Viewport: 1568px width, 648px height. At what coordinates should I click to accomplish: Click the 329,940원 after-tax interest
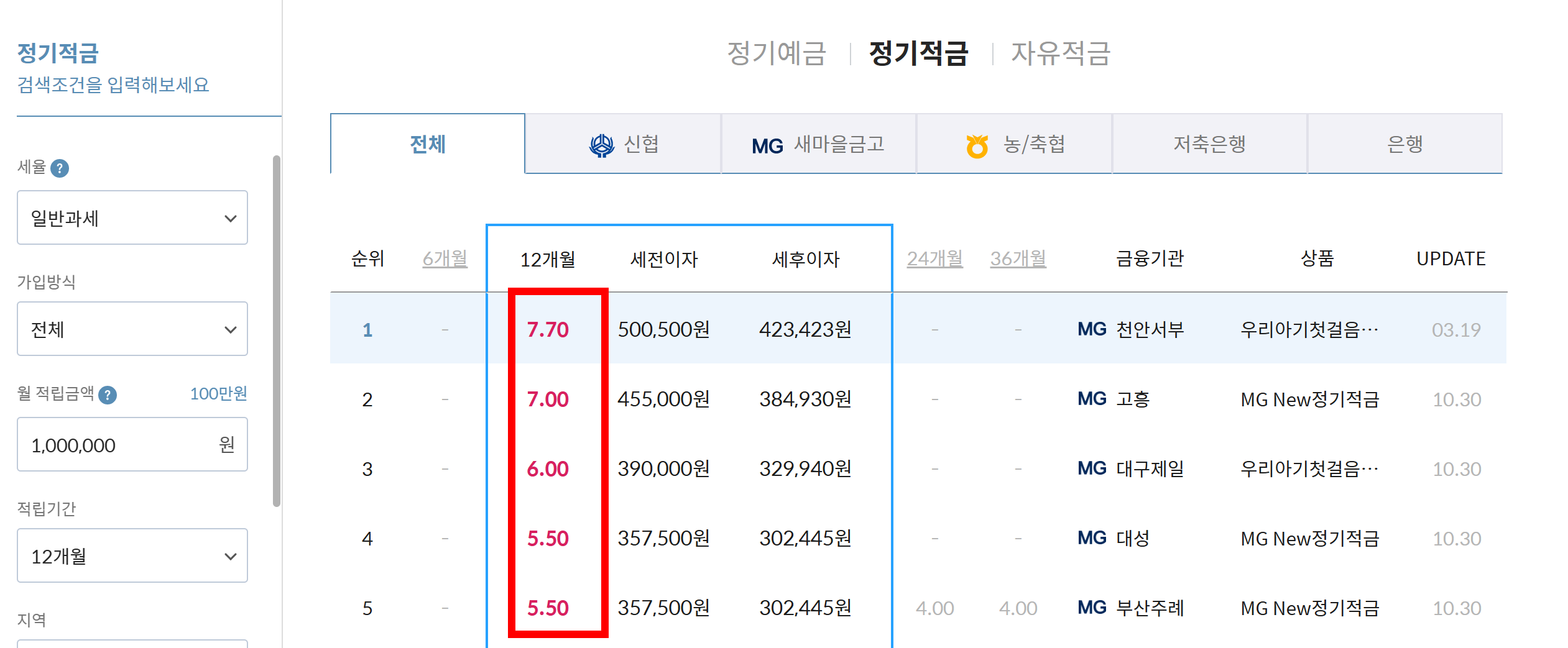coord(805,468)
